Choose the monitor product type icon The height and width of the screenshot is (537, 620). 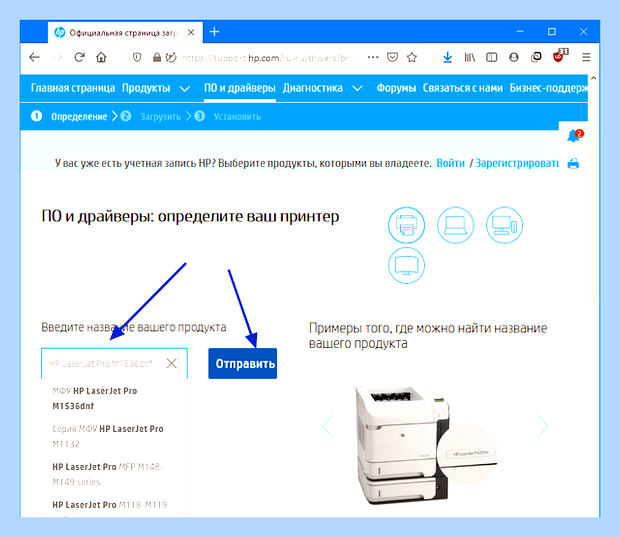tap(406, 265)
